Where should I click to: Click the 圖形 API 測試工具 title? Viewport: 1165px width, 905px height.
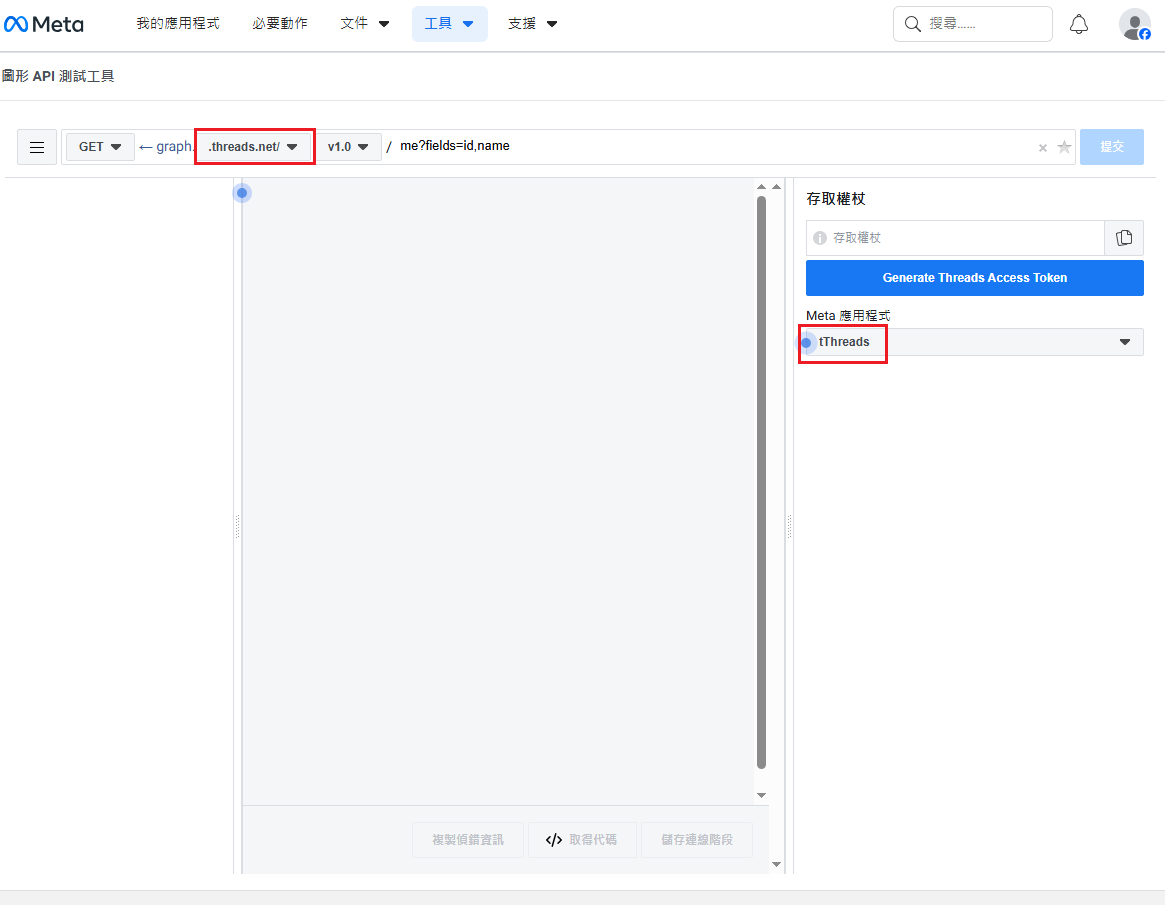58,76
